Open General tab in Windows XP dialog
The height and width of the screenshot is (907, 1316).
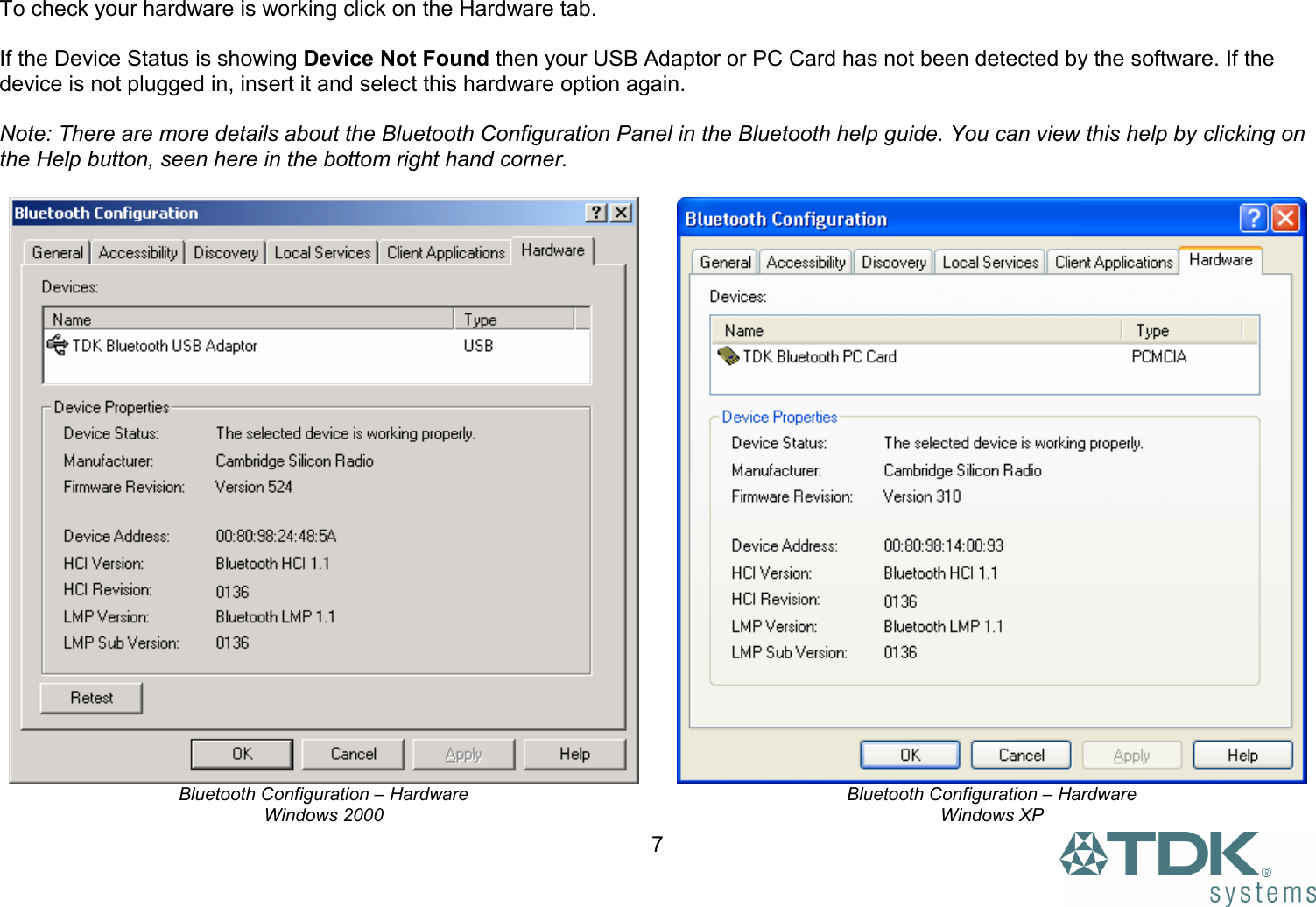[725, 262]
